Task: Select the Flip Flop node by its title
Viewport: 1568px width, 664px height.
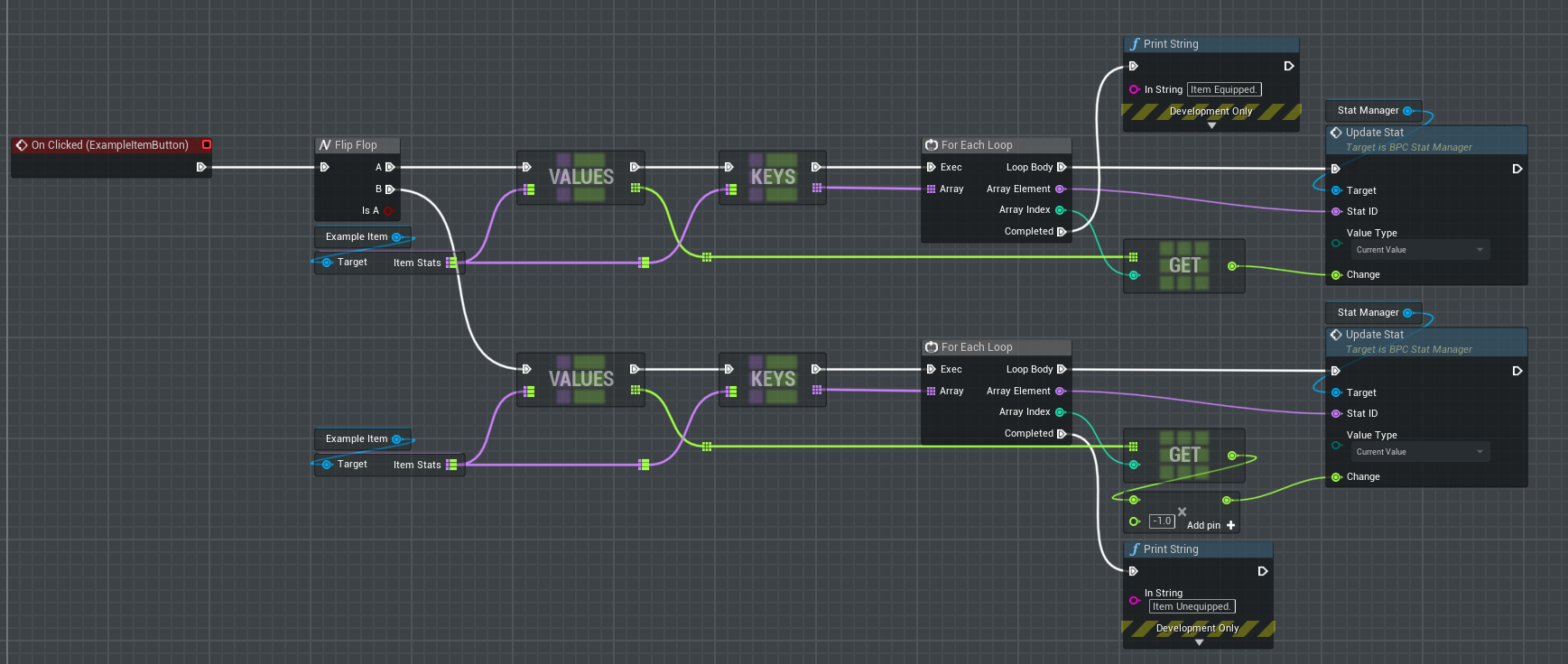Action: [x=356, y=145]
